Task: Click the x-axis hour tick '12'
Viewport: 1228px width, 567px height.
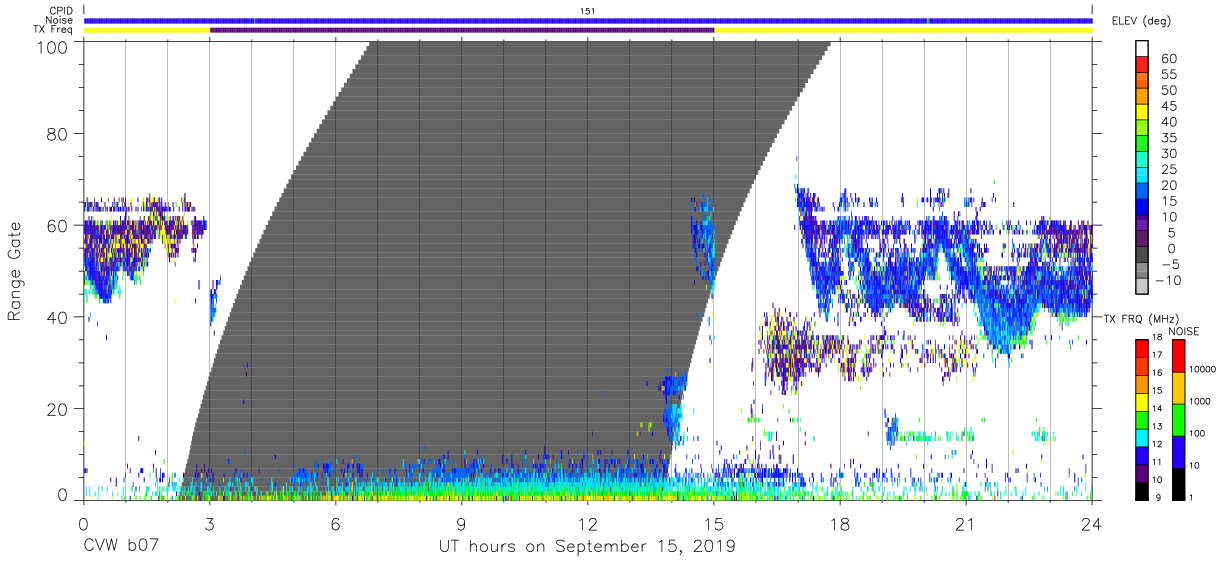Action: coord(588,524)
